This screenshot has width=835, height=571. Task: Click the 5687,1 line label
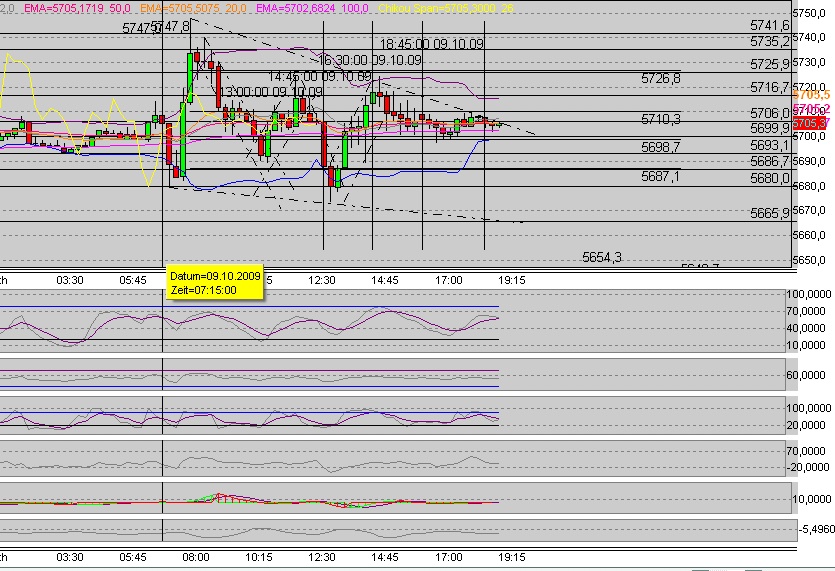tap(660, 176)
